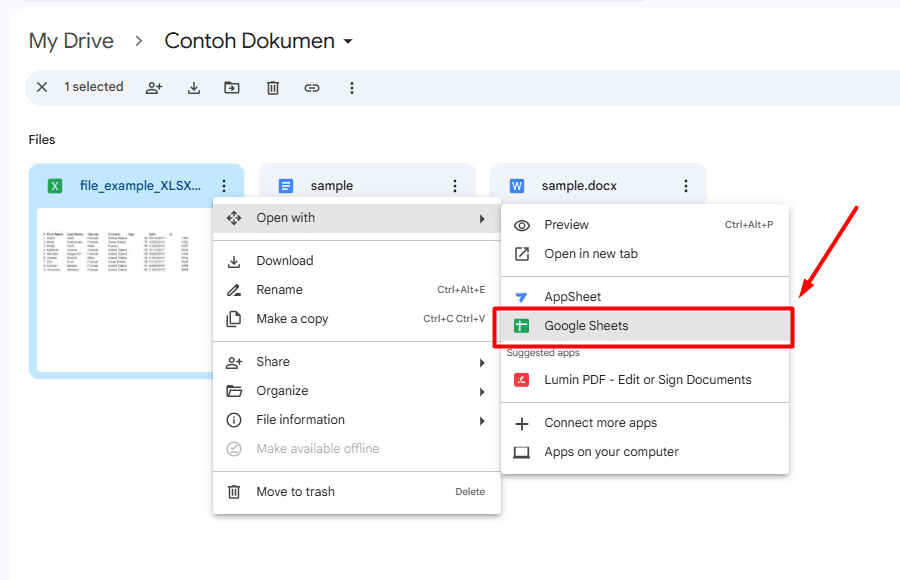Image resolution: width=900 pixels, height=580 pixels.
Task: Select Open in new tab option
Action: click(x=645, y=254)
